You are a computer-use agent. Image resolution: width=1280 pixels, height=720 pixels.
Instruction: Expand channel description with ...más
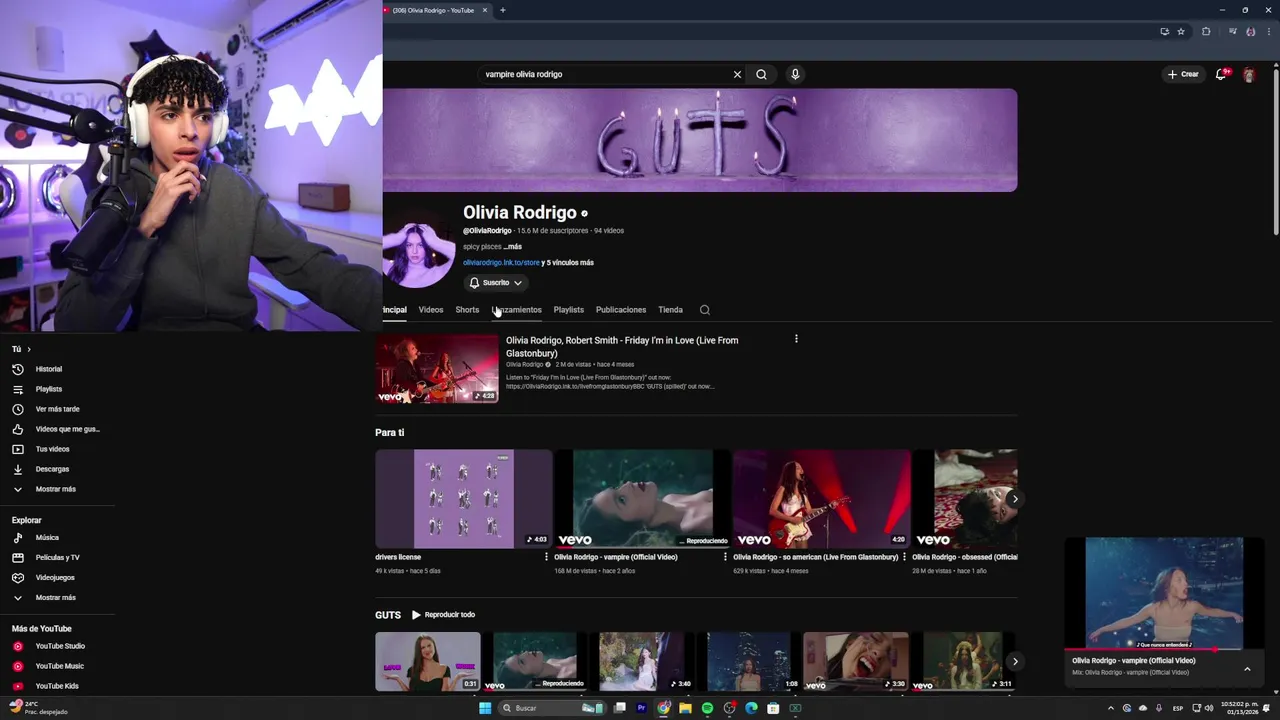coord(513,246)
